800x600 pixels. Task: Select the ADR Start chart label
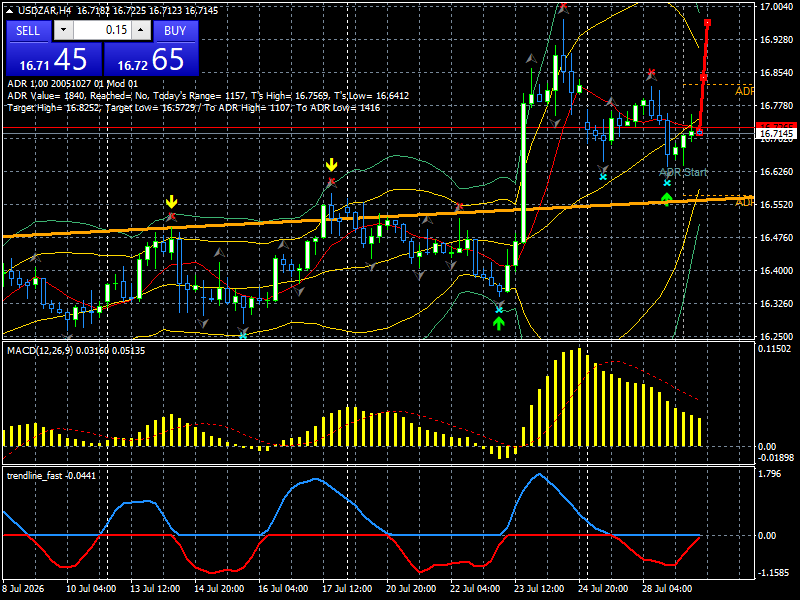point(683,172)
